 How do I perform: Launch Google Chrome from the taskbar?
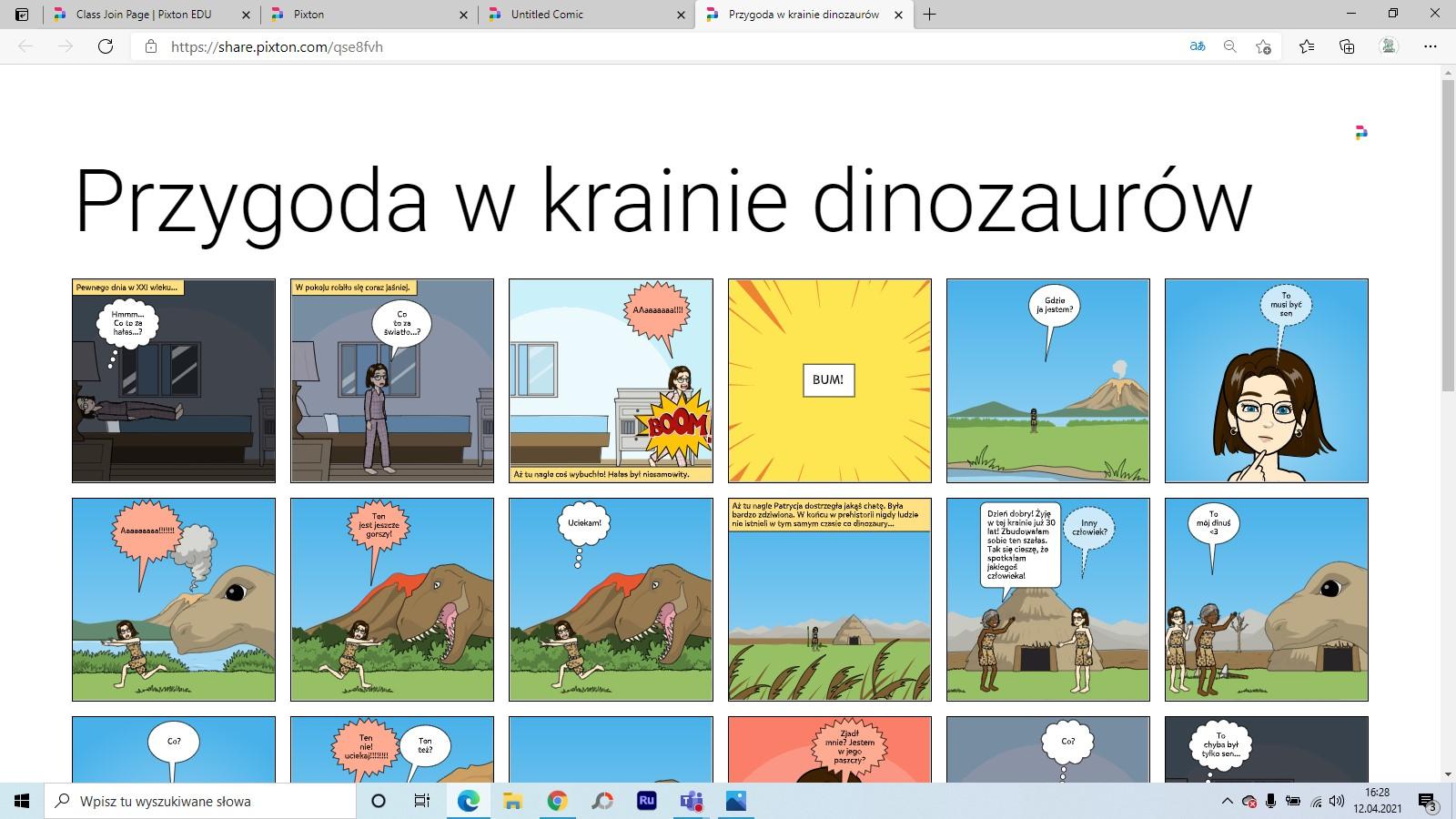click(557, 801)
